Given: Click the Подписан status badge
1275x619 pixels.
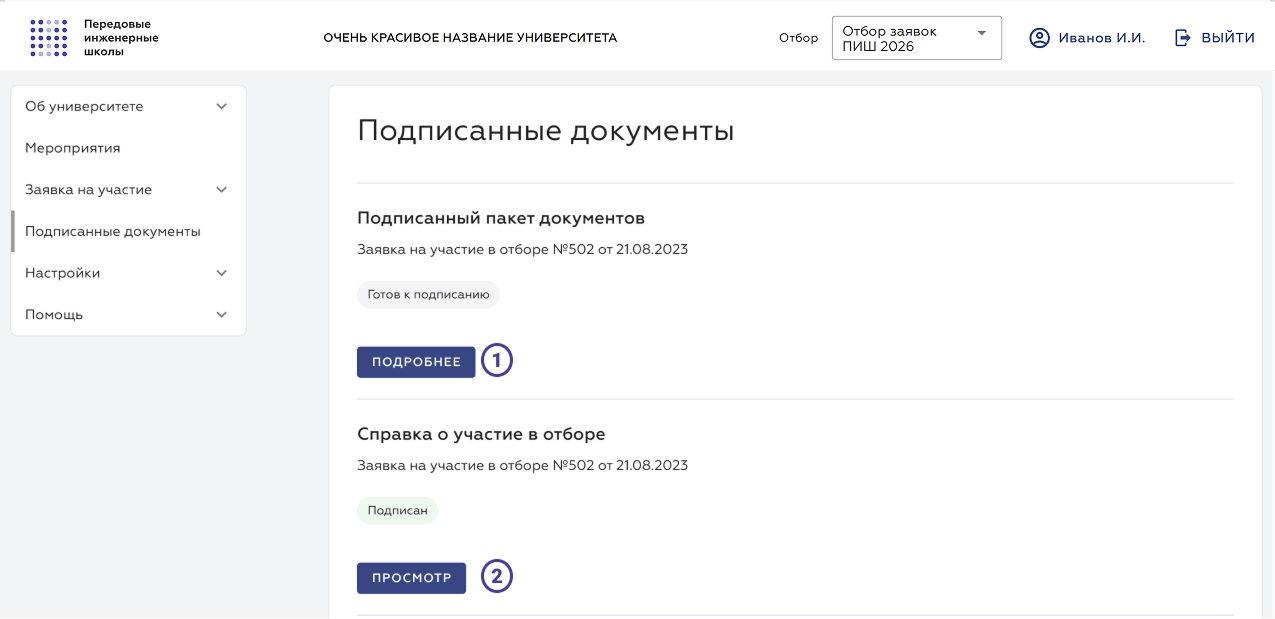Looking at the screenshot, I should pos(397,511).
